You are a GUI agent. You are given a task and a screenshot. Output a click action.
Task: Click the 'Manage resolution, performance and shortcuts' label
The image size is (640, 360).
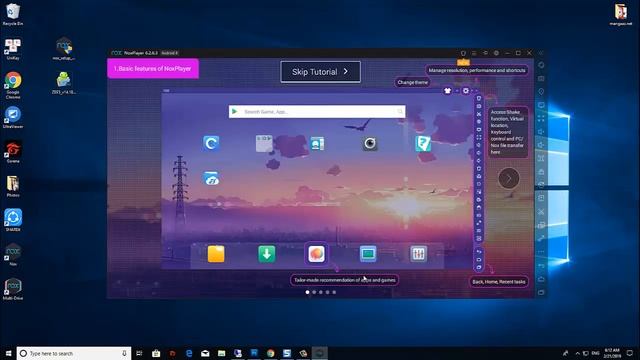(477, 70)
